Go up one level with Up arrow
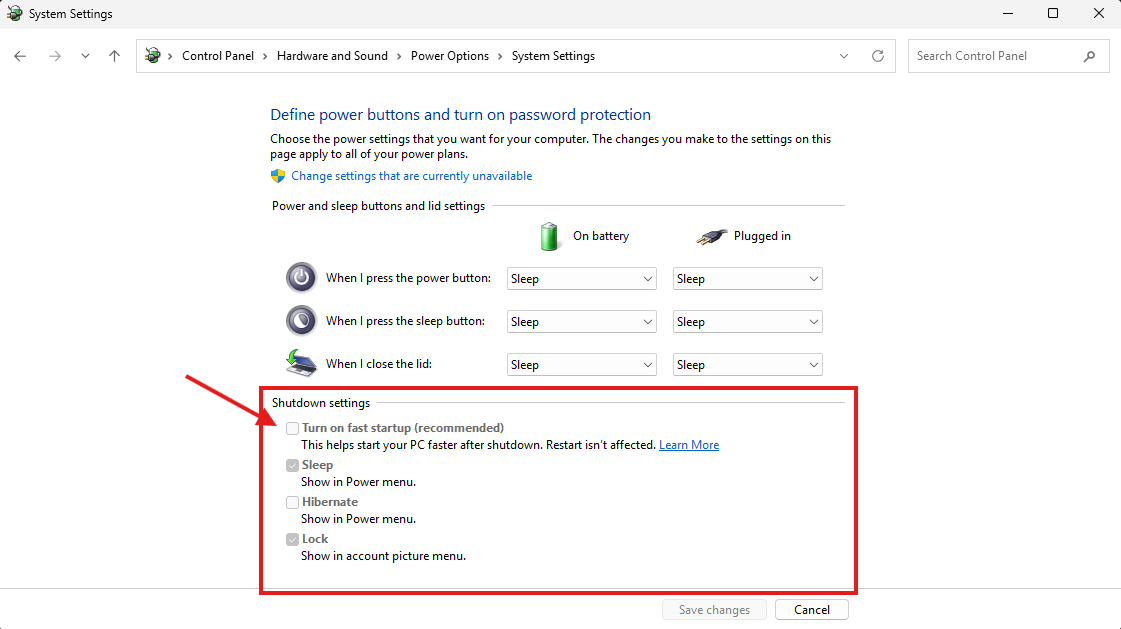 click(x=114, y=56)
